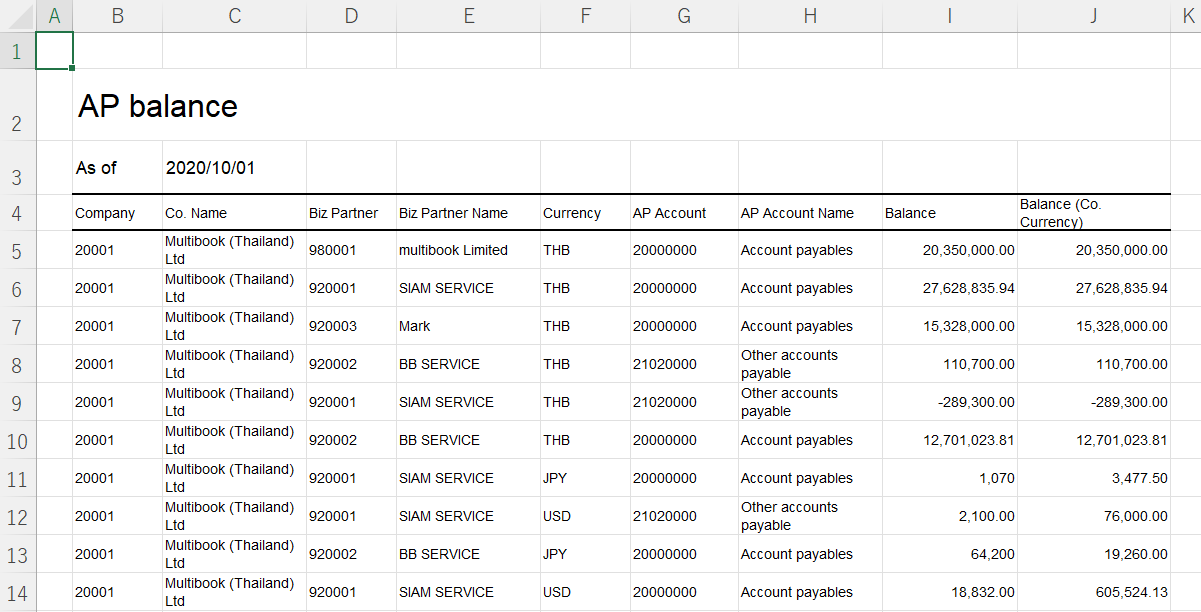Select the -289,300.00 balance in column I

pyautogui.click(x=950, y=402)
